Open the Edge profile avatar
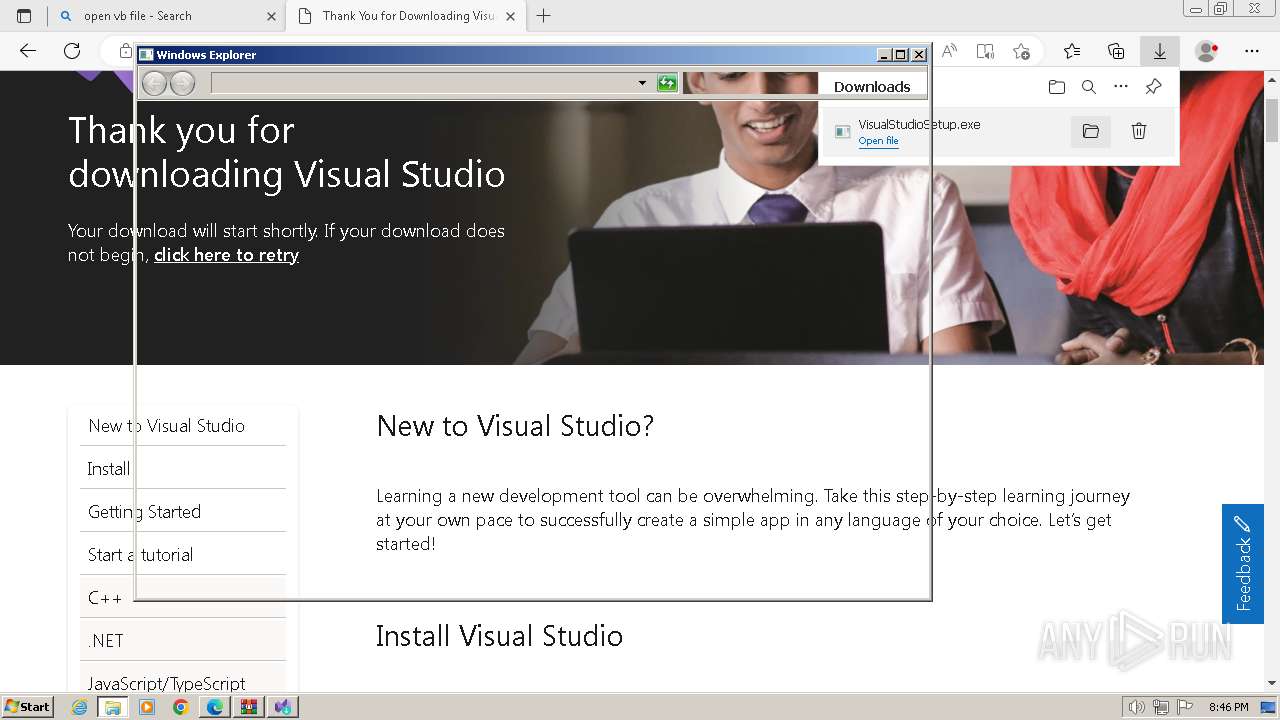Image resolution: width=1280 pixels, height=720 pixels. tap(1207, 51)
